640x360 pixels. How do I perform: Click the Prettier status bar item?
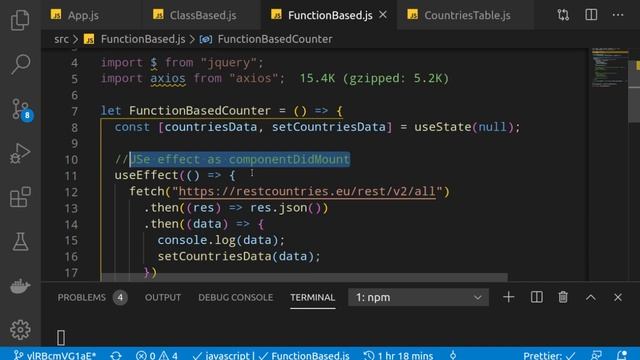point(549,355)
